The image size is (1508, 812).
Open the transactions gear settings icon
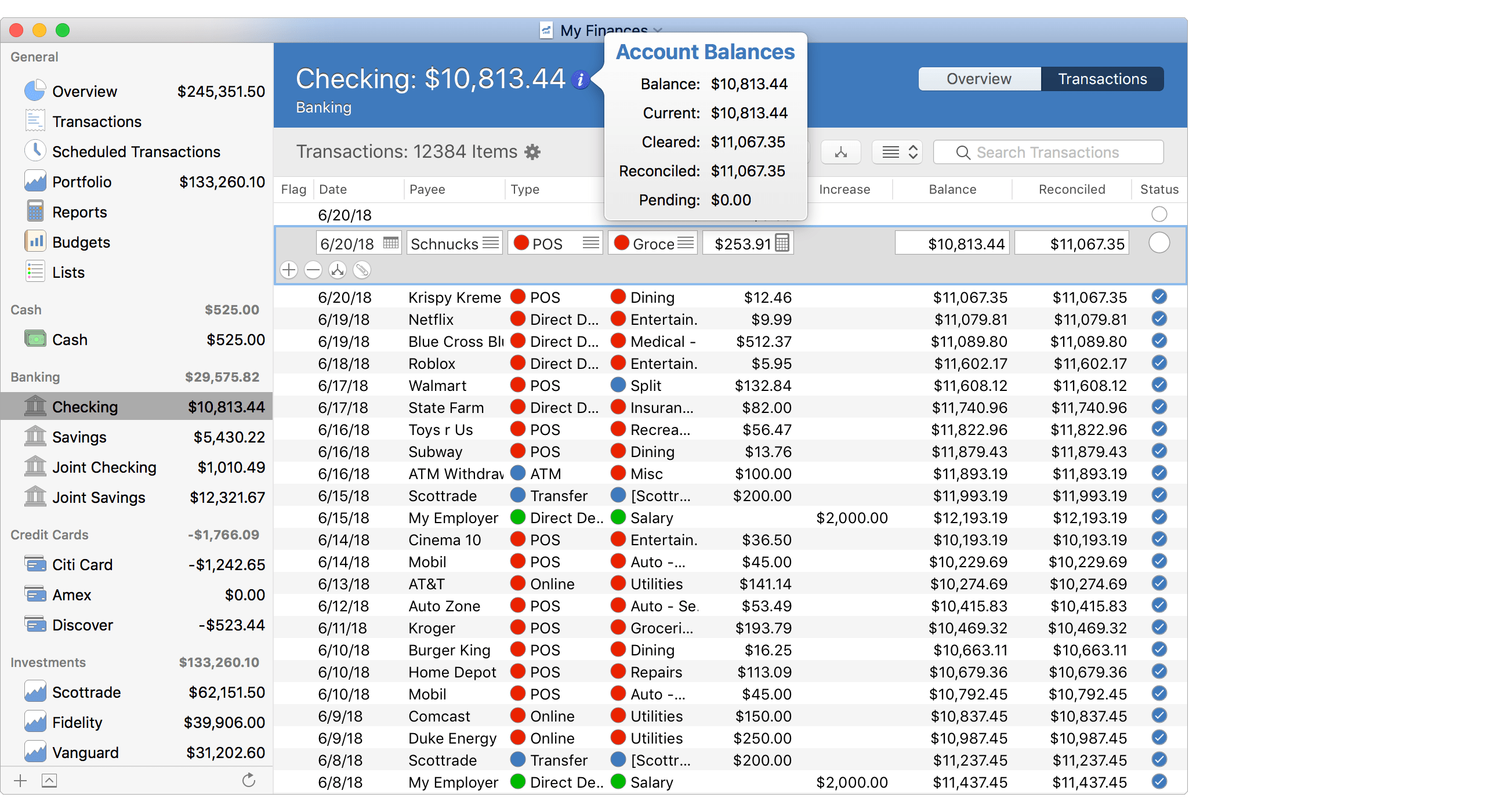tap(532, 152)
